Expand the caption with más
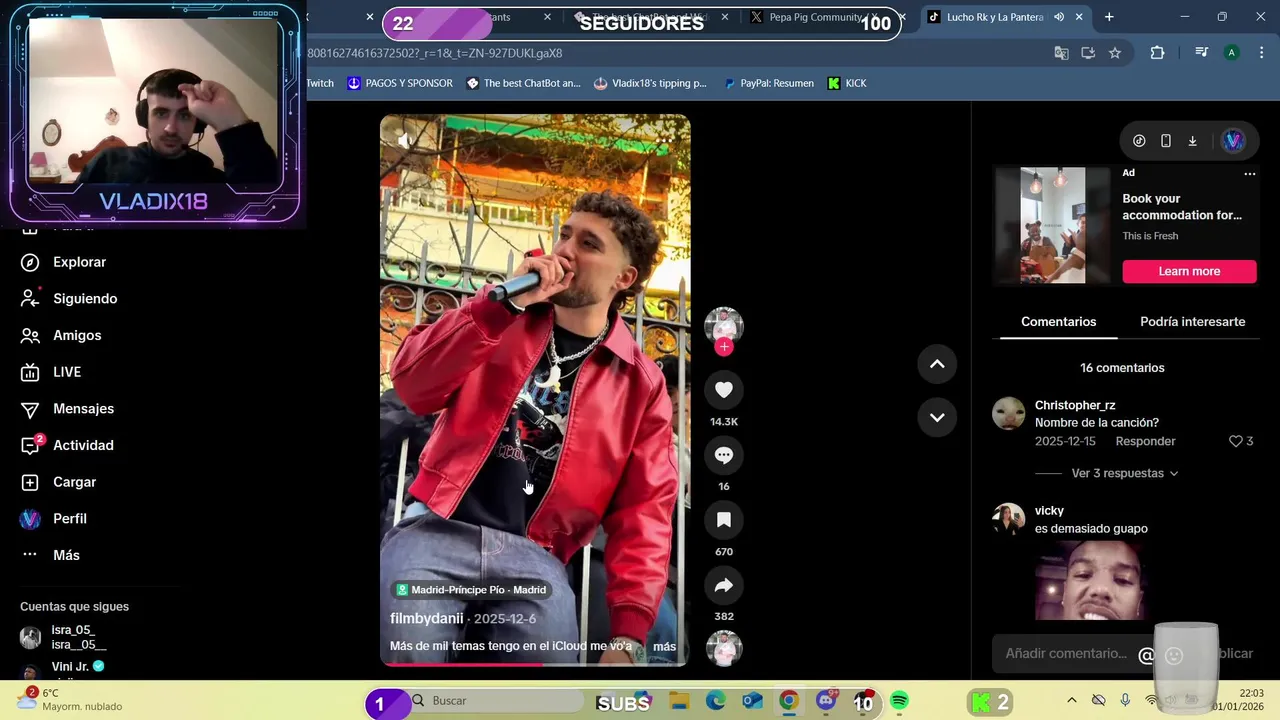The height and width of the screenshot is (720, 1280). click(x=664, y=647)
